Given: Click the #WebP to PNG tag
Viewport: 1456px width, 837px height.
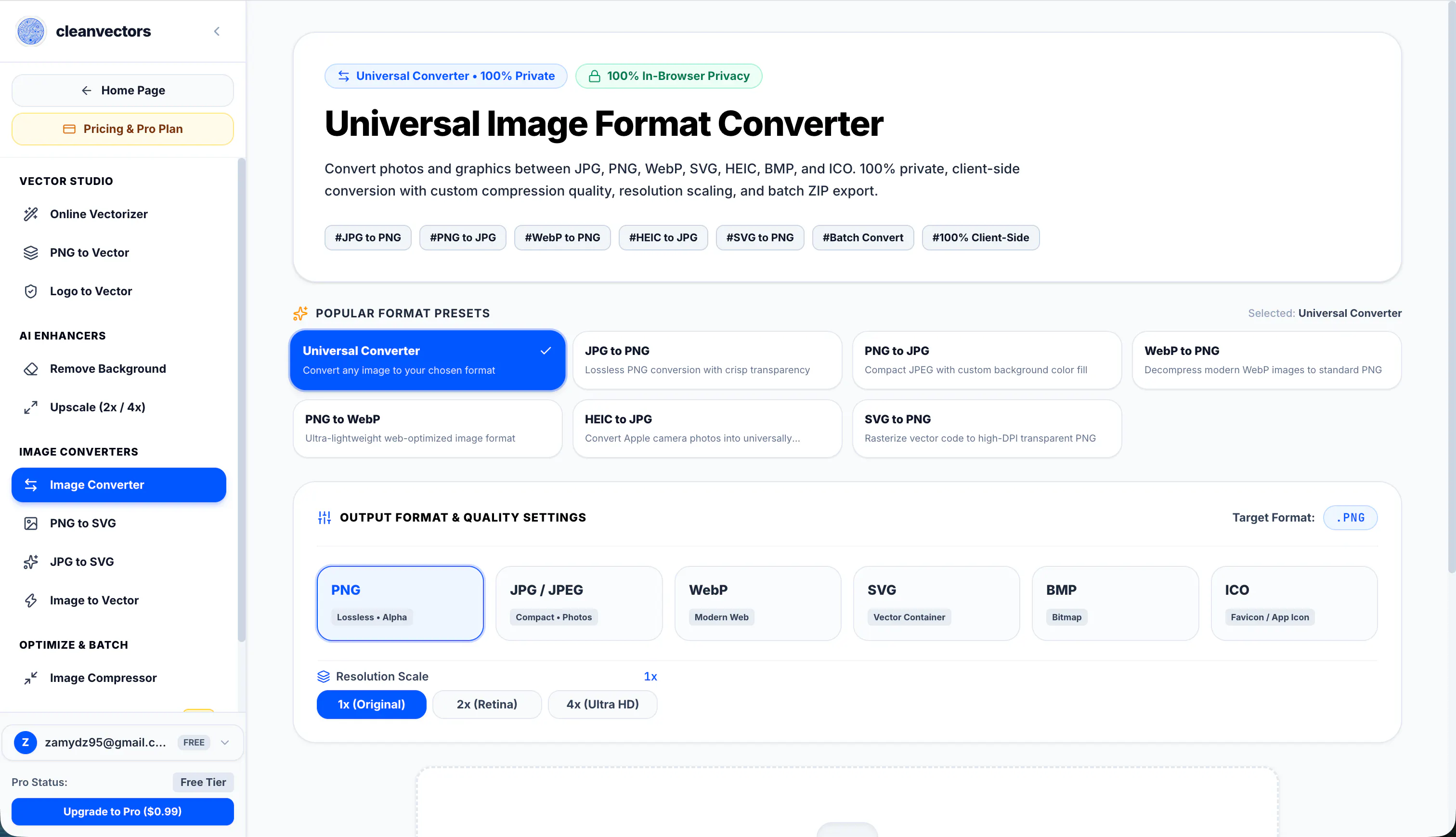Looking at the screenshot, I should click(562, 237).
